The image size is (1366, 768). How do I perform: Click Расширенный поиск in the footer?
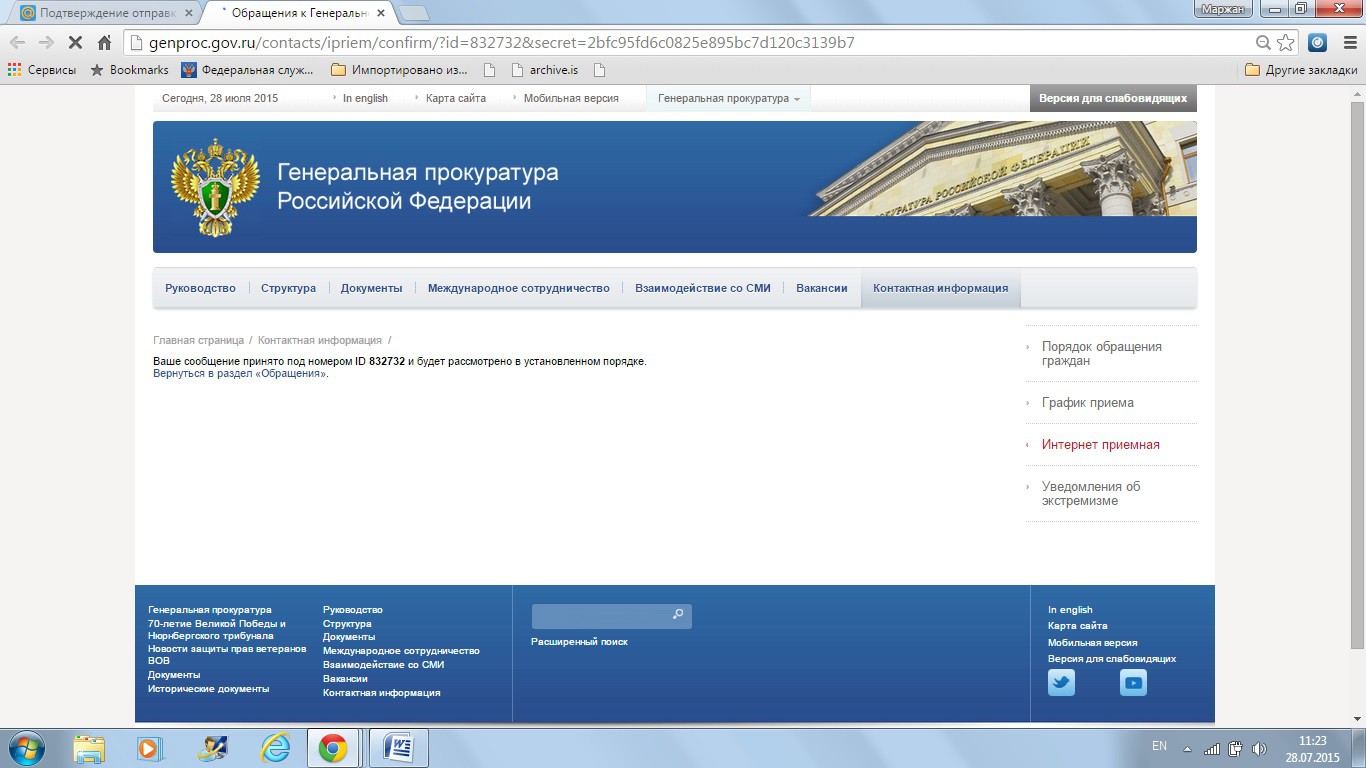coord(579,642)
